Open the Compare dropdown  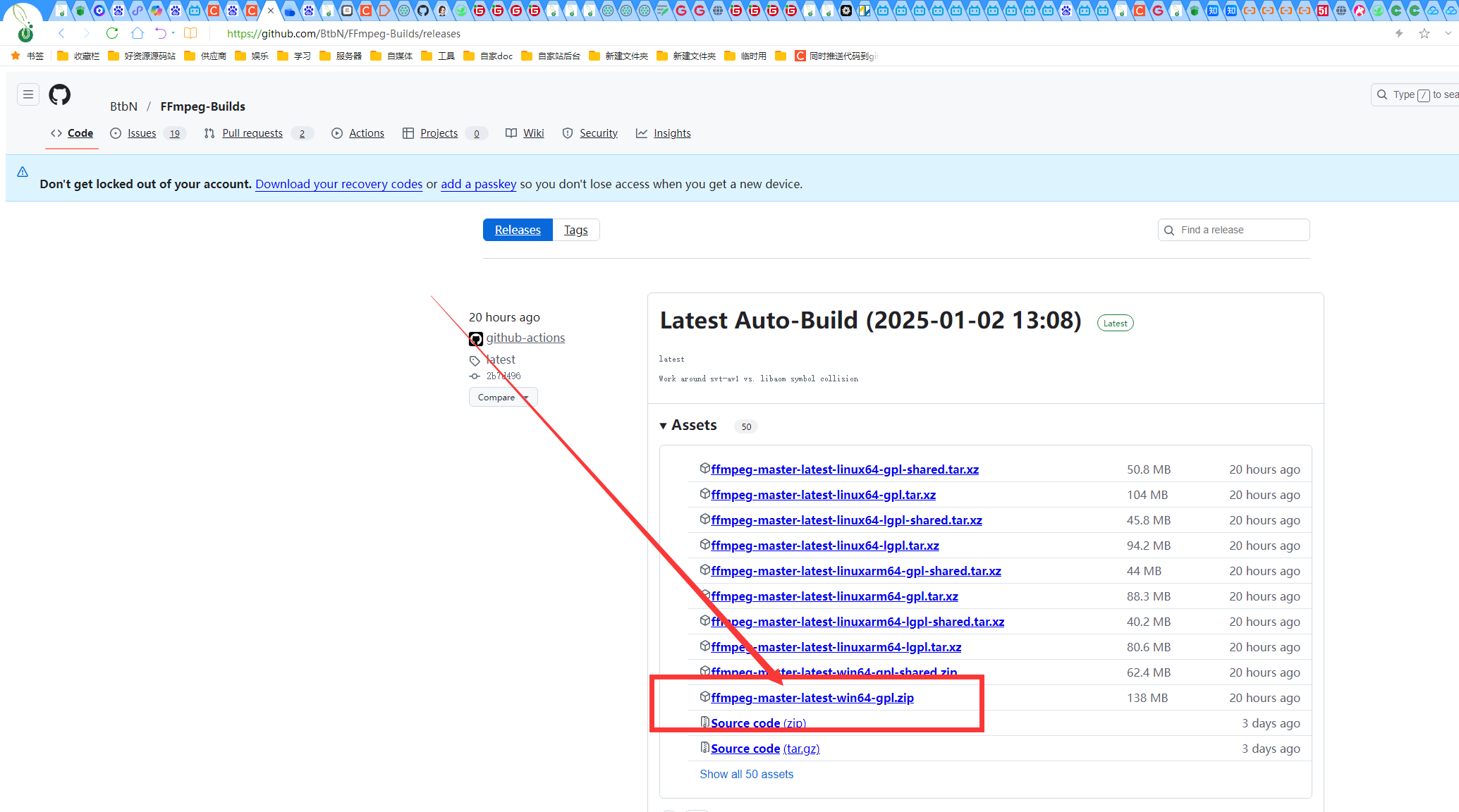pos(503,398)
